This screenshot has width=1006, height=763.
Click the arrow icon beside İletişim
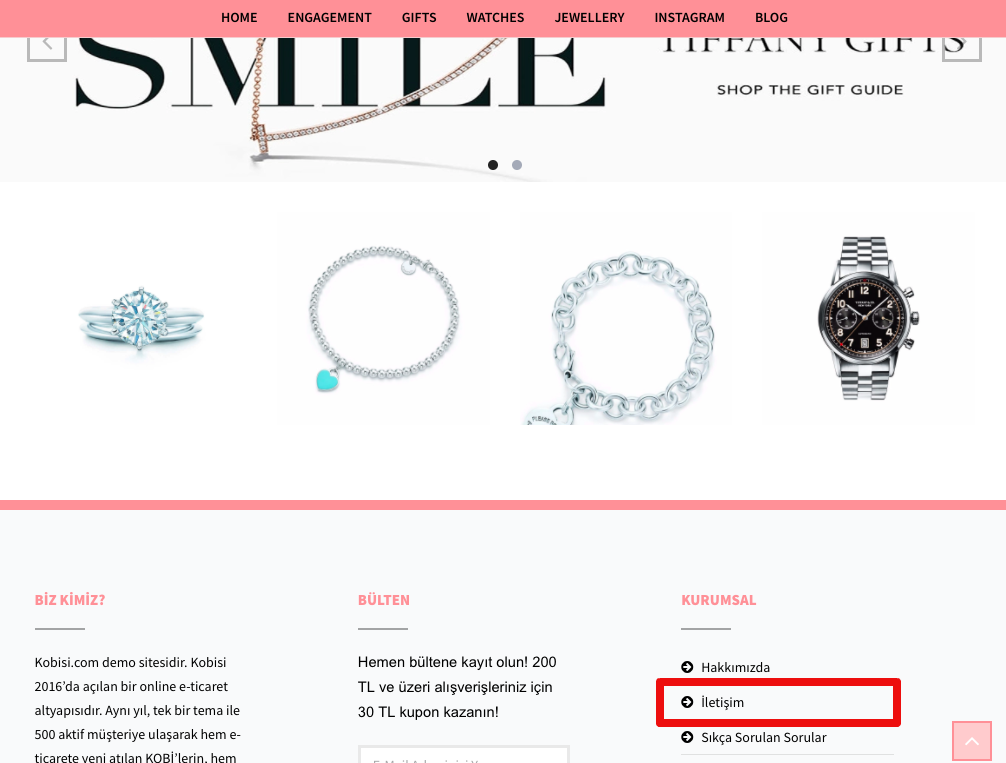click(687, 702)
